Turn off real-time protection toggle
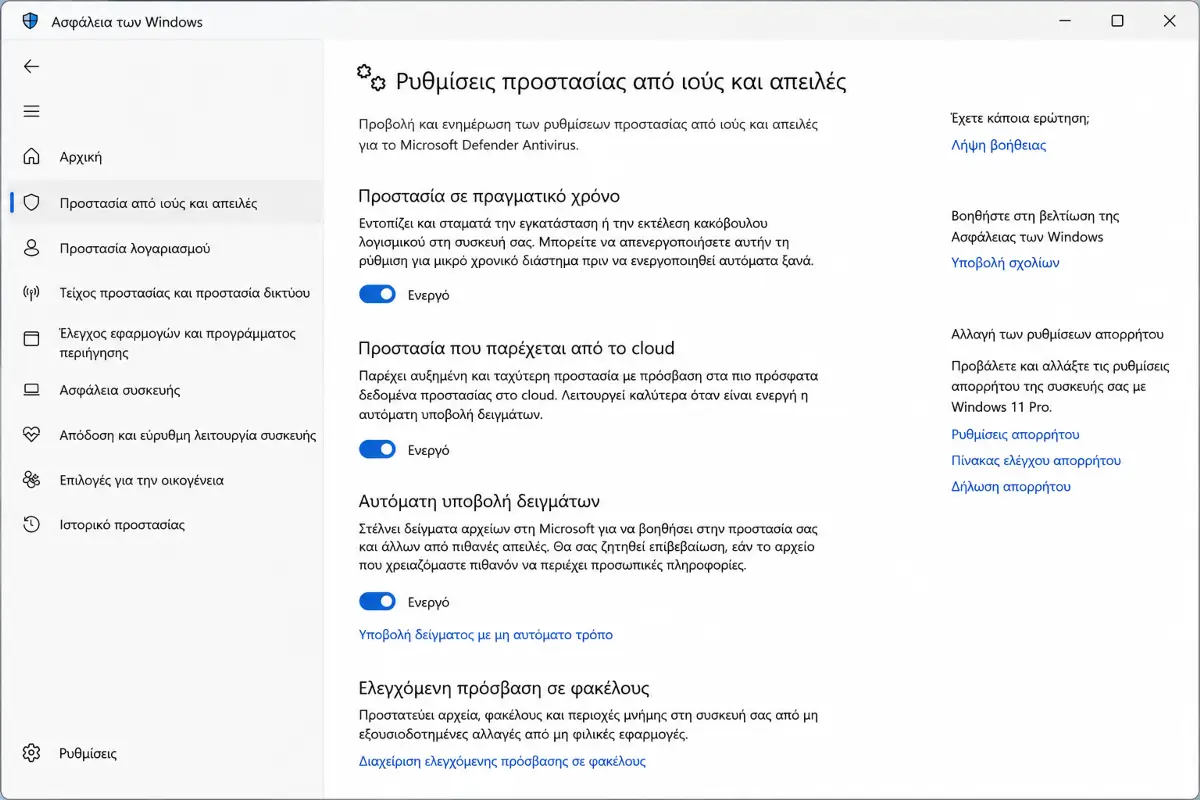This screenshot has width=1200, height=800. 378,295
